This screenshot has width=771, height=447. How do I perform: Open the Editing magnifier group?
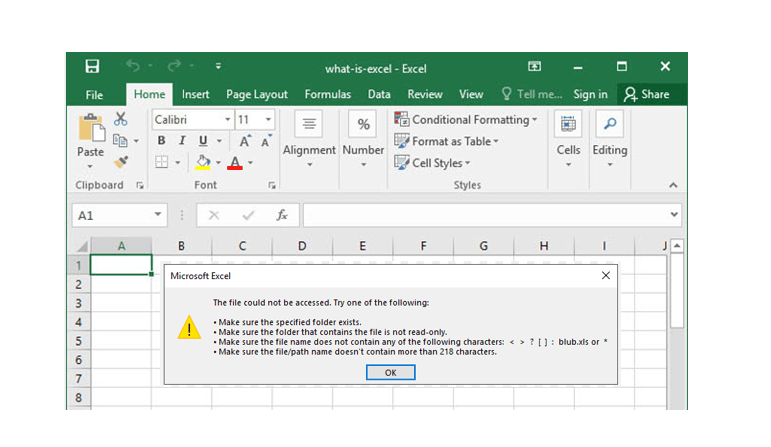click(x=610, y=123)
